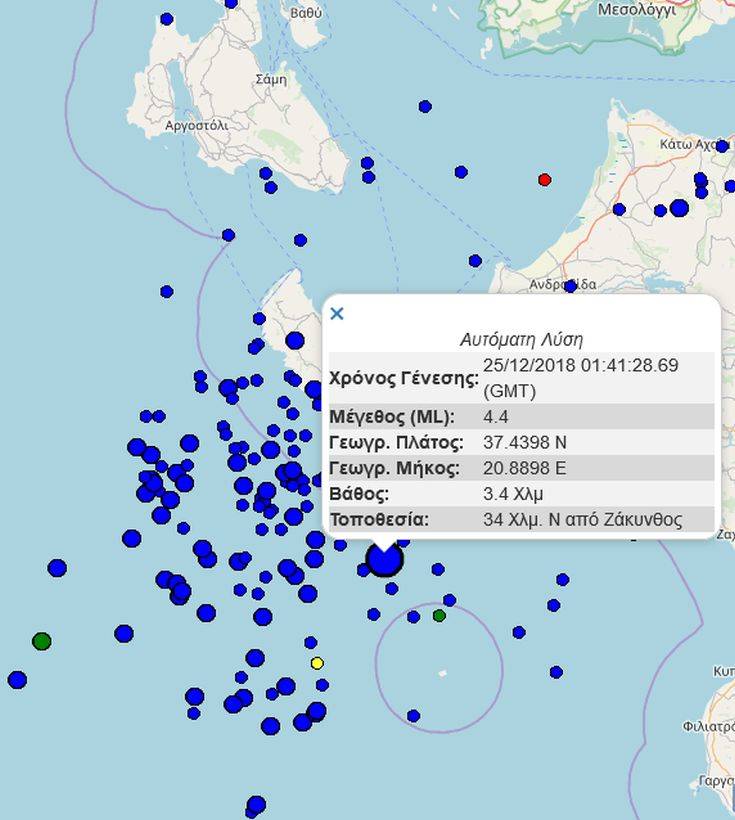This screenshot has width=735, height=820.
Task: Click the largest blue marker below the popup
Action: 384,559
